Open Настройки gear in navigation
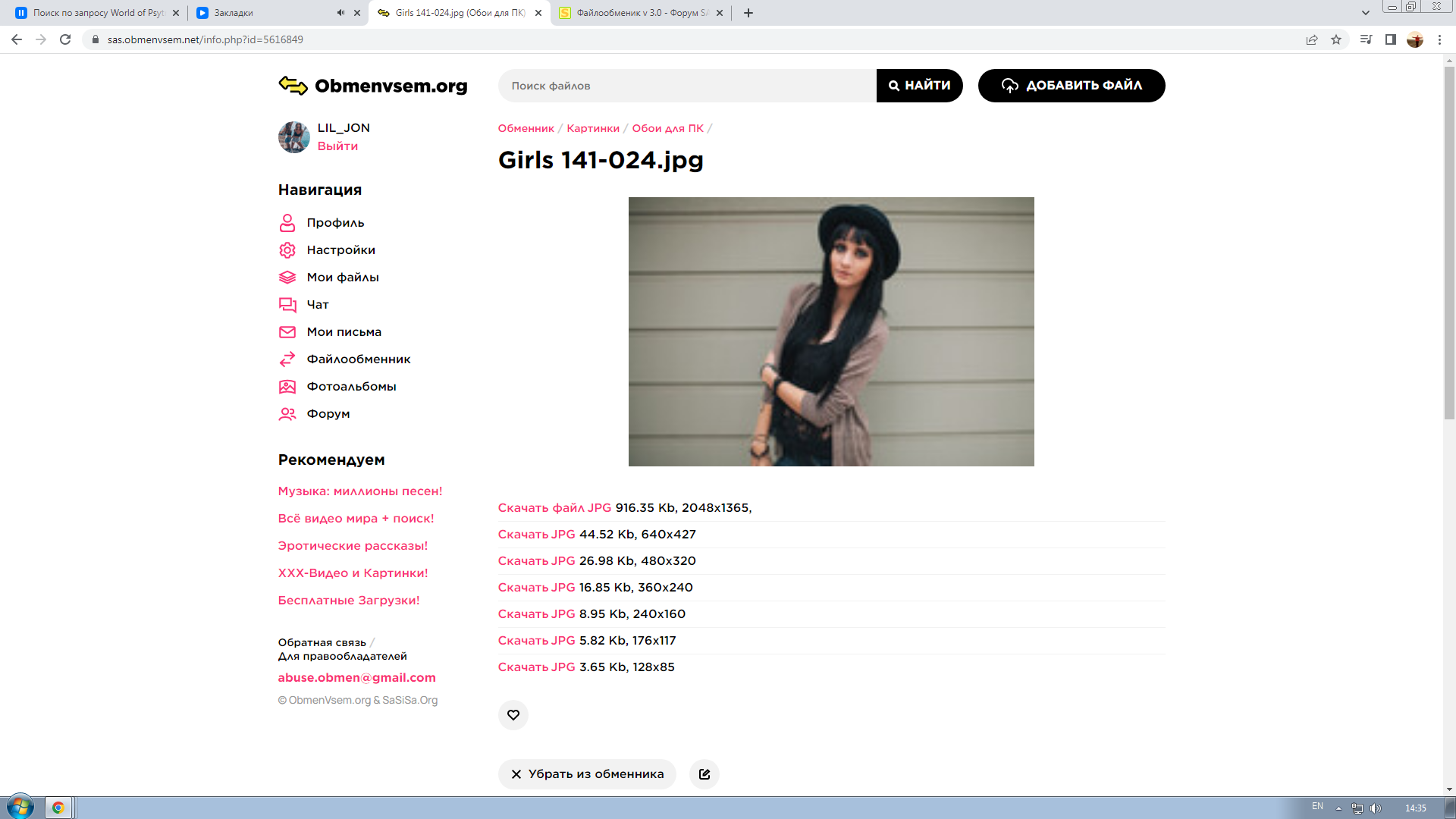Image resolution: width=1456 pixels, height=819 pixels. click(340, 250)
